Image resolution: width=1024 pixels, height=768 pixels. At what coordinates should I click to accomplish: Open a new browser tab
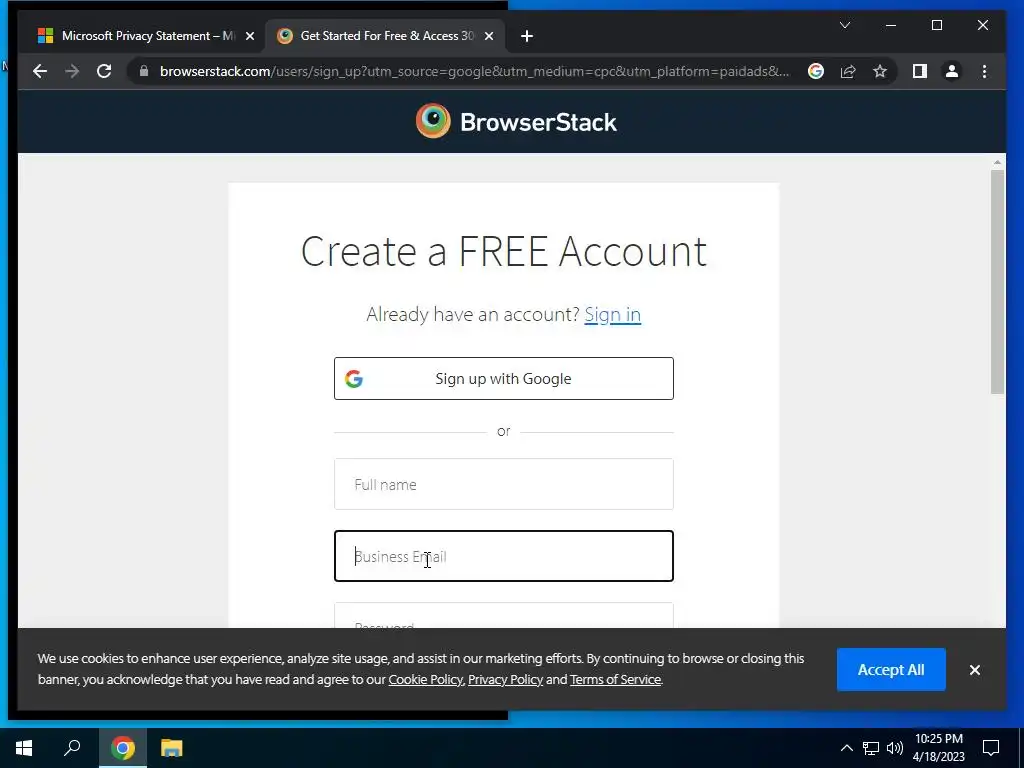526,36
